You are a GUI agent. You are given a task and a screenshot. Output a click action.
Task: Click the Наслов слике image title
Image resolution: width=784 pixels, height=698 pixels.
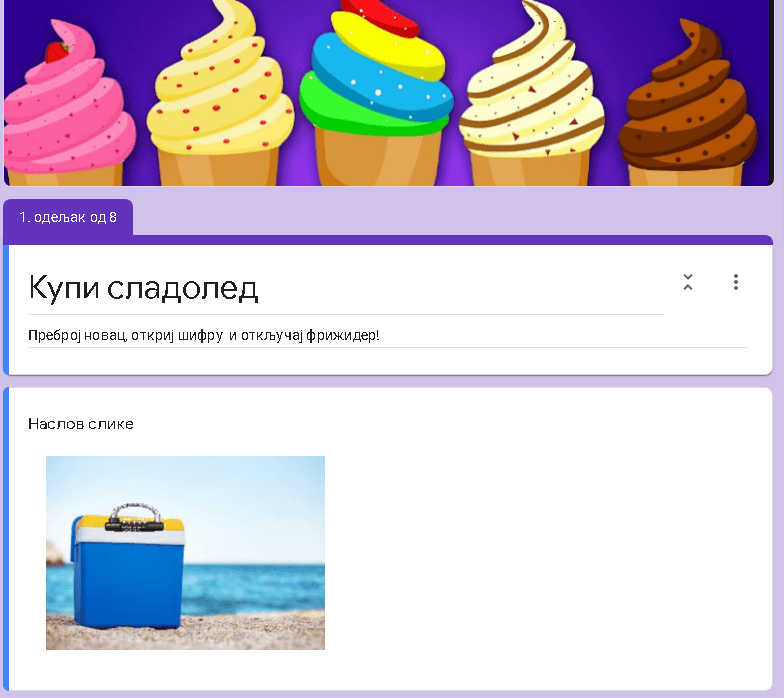81,424
